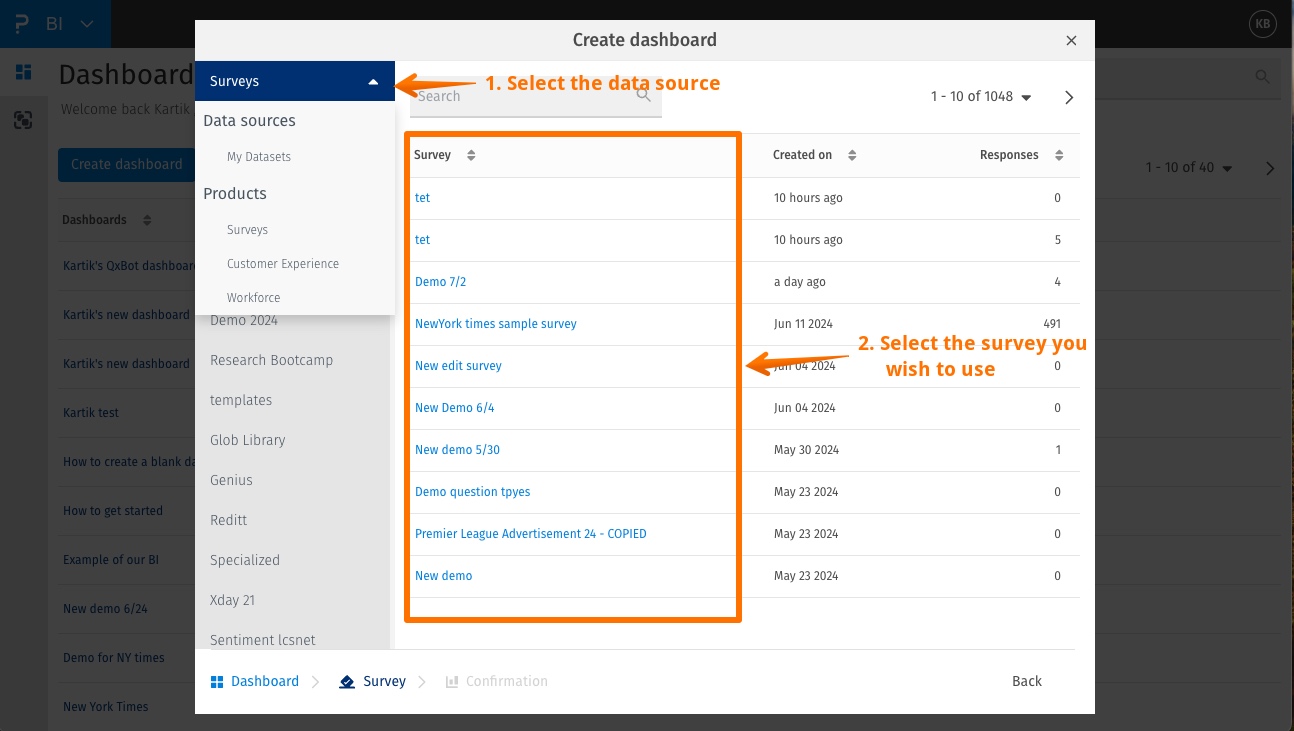The height and width of the screenshot is (731, 1294).
Task: Select My Datasets data source
Action: (x=258, y=157)
